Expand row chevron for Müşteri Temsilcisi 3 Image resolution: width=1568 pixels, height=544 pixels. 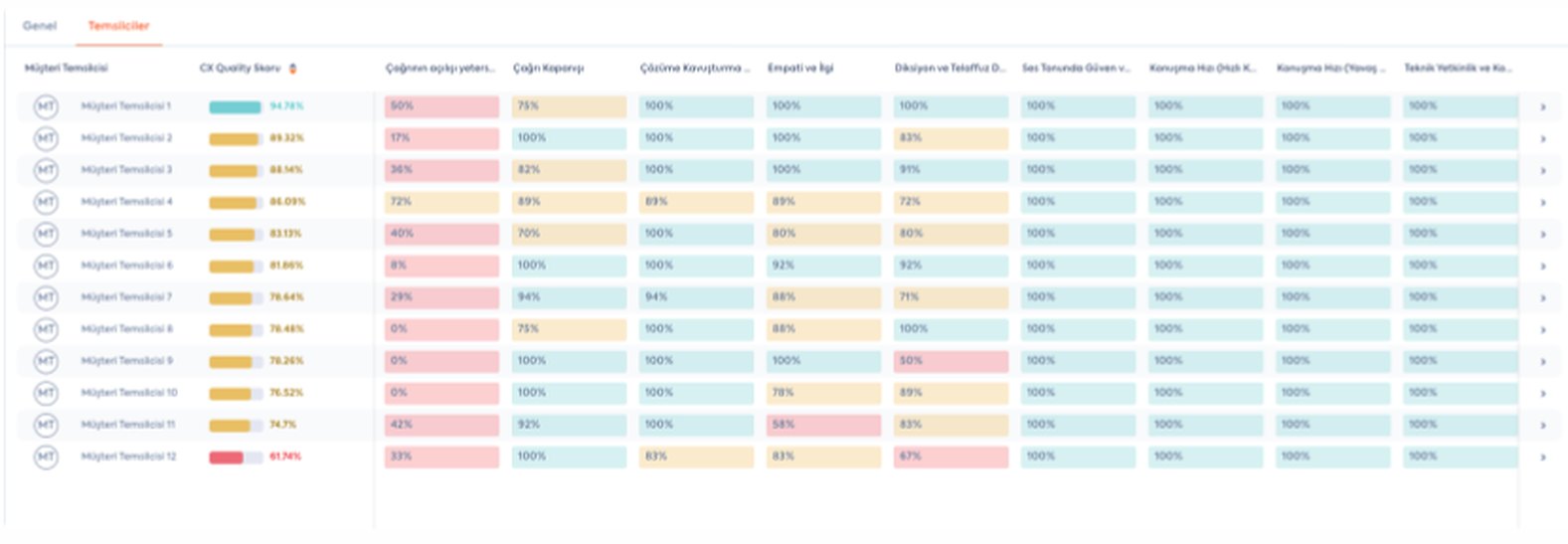[1542, 170]
